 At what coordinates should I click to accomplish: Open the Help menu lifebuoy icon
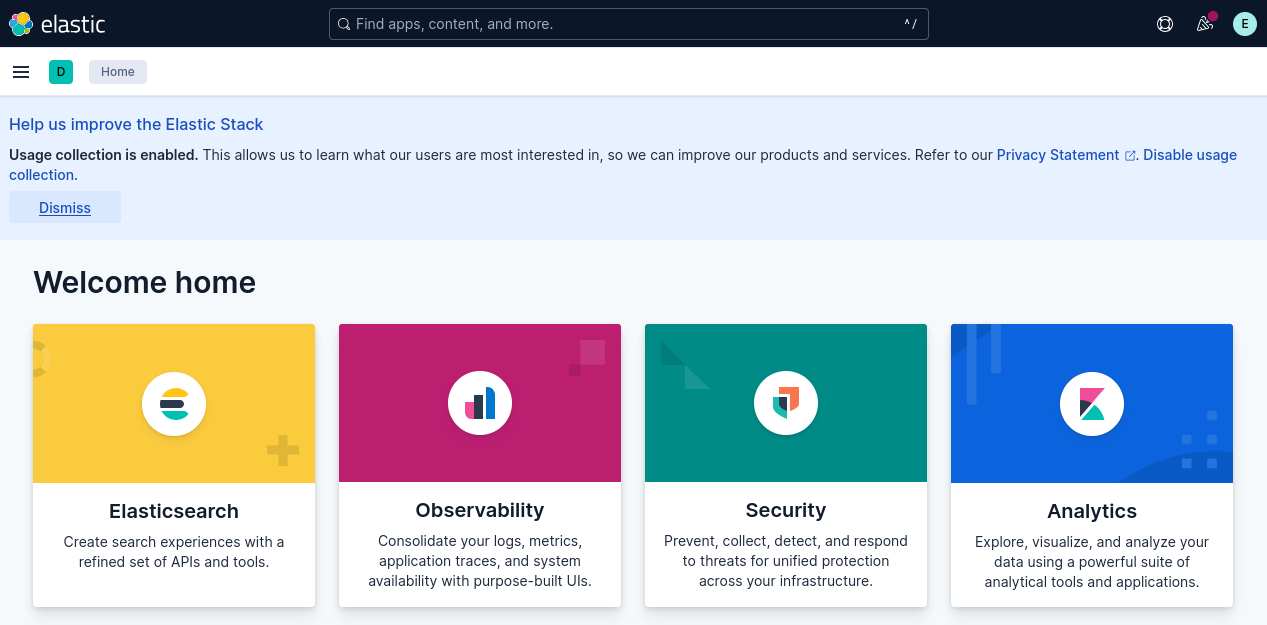click(x=1165, y=24)
